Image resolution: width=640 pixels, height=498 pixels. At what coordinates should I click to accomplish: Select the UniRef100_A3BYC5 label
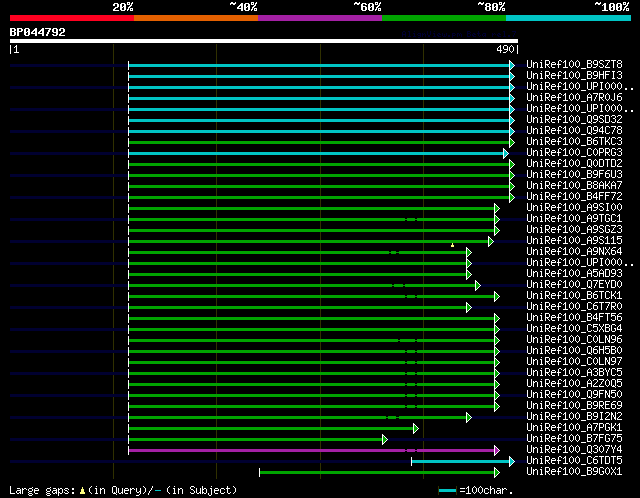pyautogui.click(x=574, y=373)
